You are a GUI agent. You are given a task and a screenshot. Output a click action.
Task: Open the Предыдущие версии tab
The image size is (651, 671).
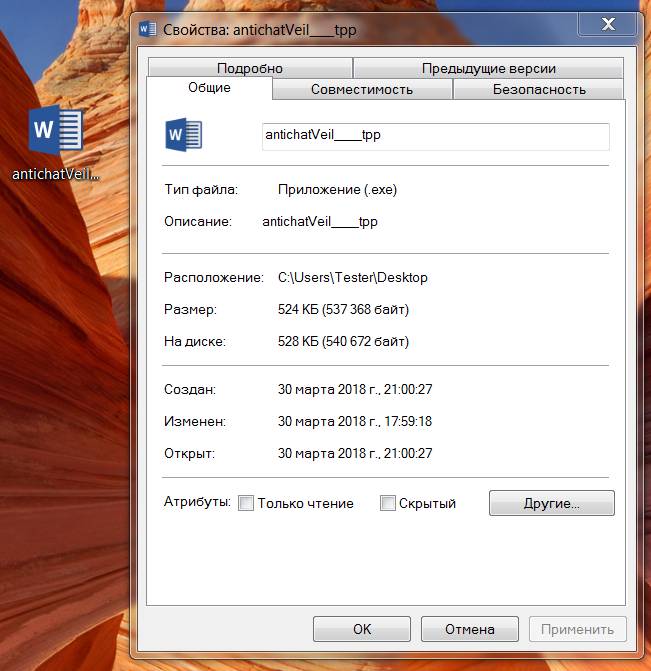(488, 68)
